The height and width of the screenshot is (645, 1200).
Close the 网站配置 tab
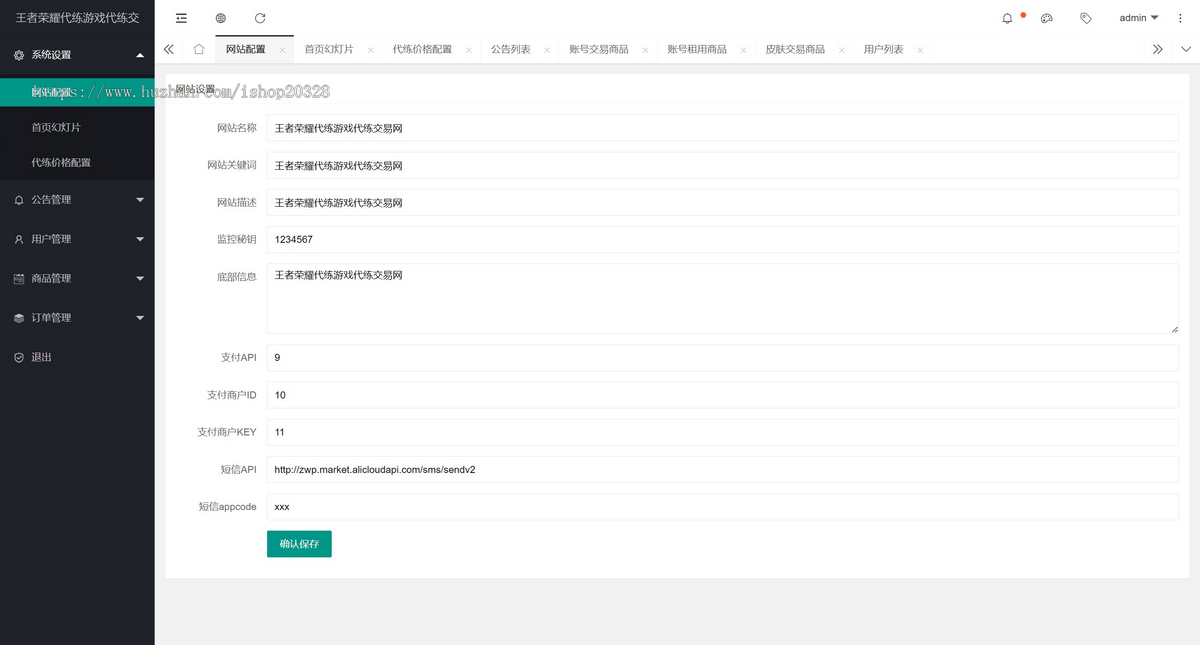pos(282,50)
